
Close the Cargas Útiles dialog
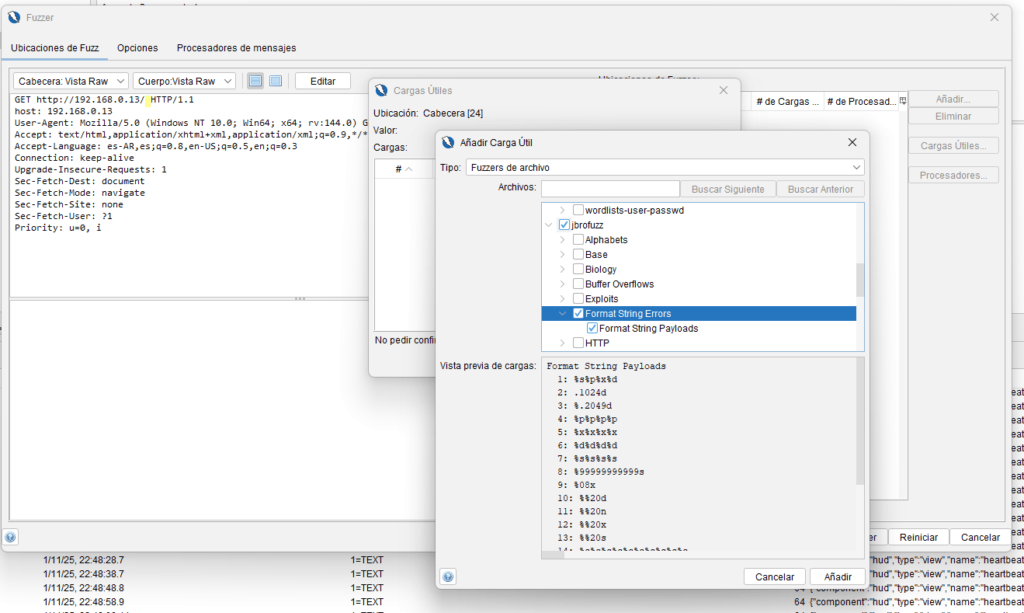click(725, 90)
